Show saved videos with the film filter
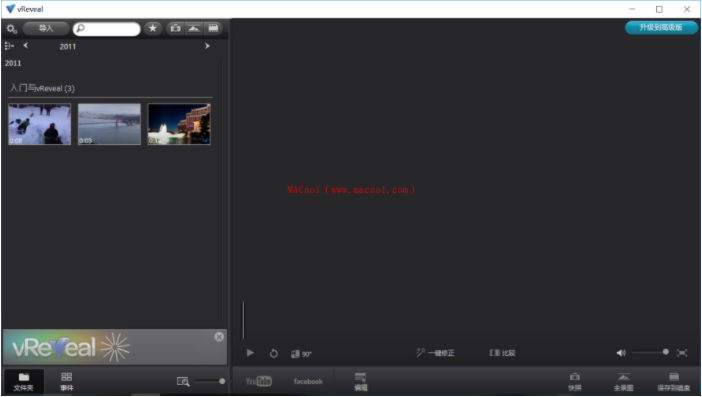This screenshot has height=397, width=702. (x=213, y=29)
